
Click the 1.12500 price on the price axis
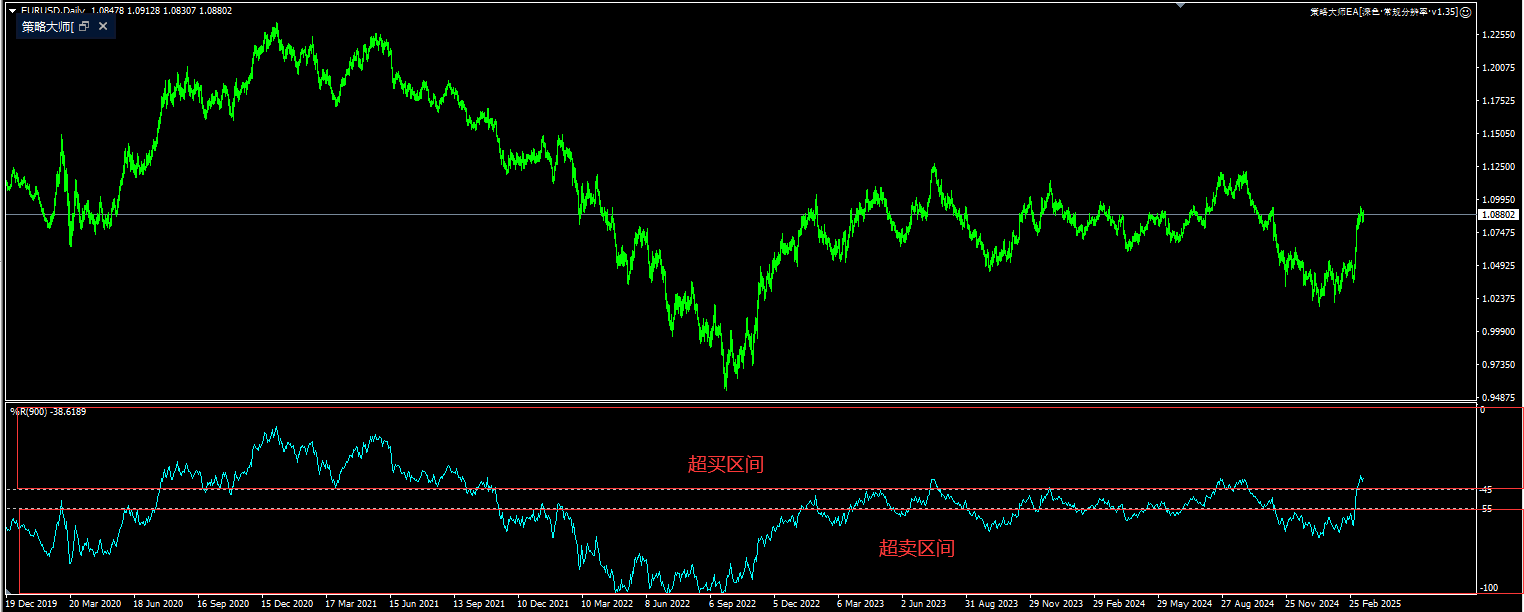pyautogui.click(x=1496, y=167)
